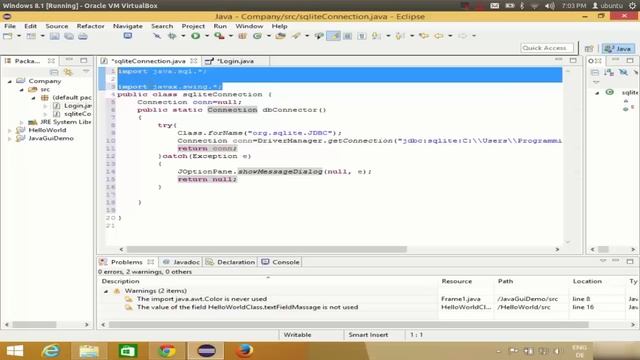Click Collapse All icon in Outline view
640x360 pixels.
pyautogui.click(x=595, y=72)
